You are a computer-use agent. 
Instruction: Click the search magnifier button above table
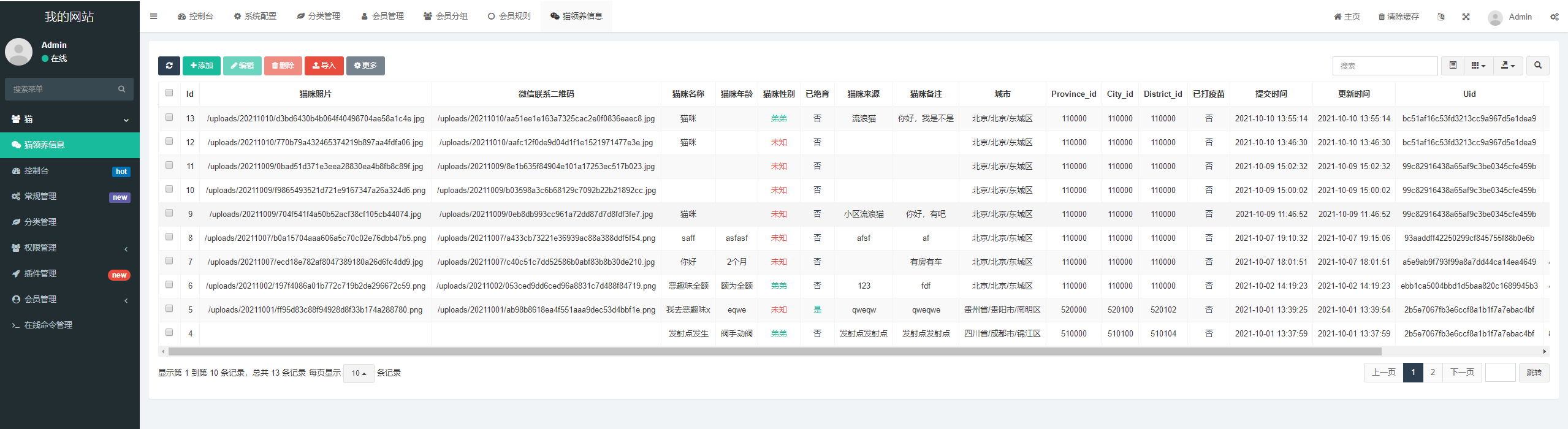pos(1537,66)
